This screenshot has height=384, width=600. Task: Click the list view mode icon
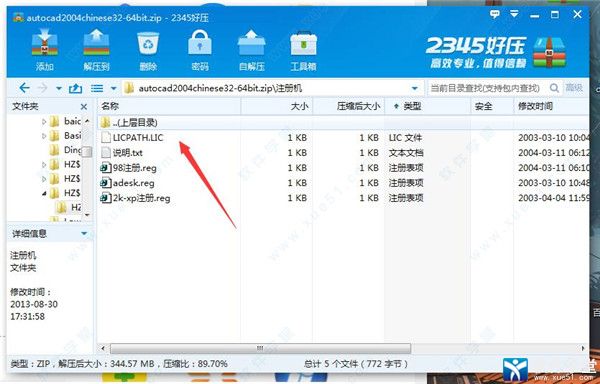[97, 89]
